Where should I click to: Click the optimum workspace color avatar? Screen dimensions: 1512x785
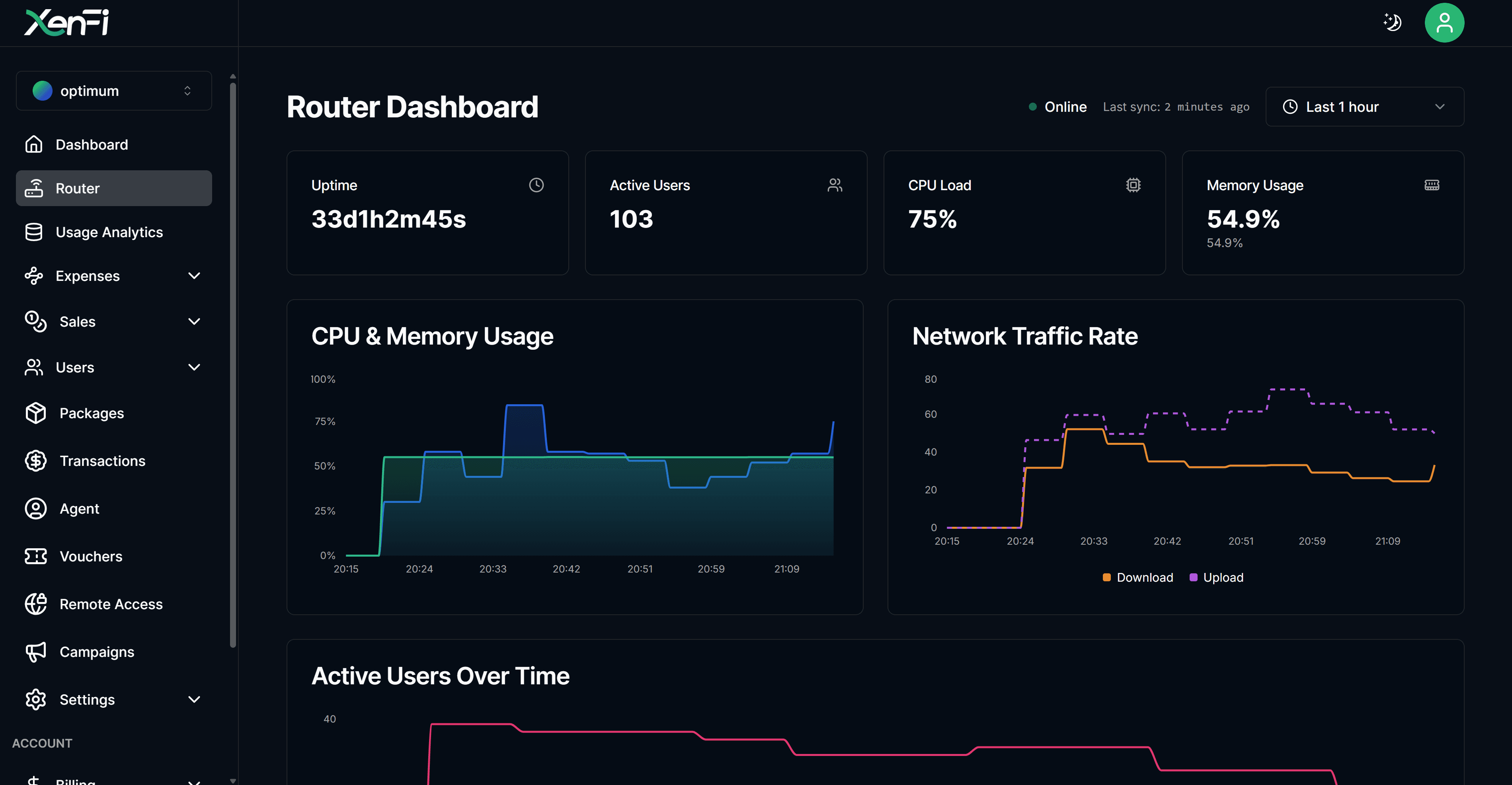pos(42,91)
